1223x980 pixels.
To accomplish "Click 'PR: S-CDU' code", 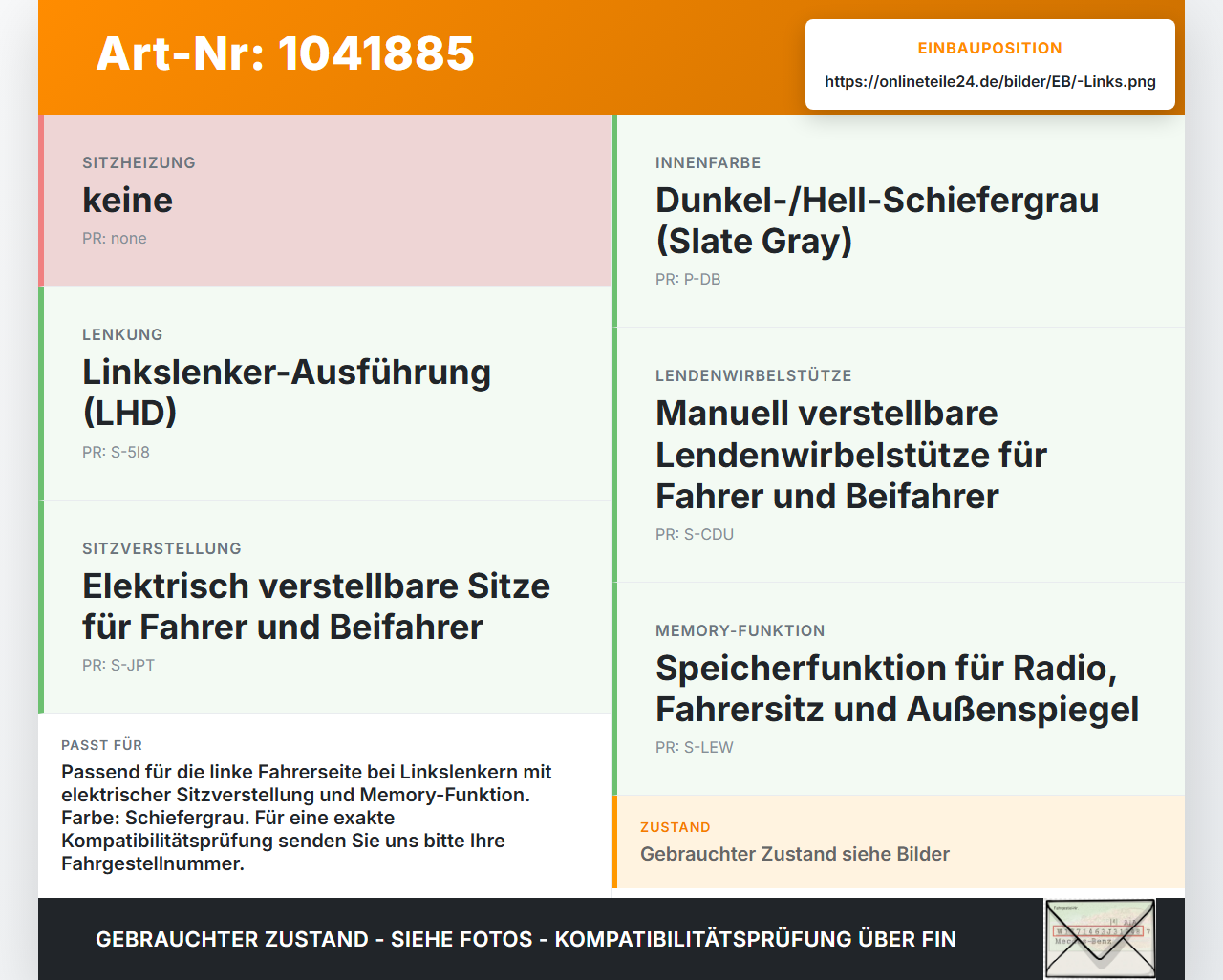I will [695, 534].
